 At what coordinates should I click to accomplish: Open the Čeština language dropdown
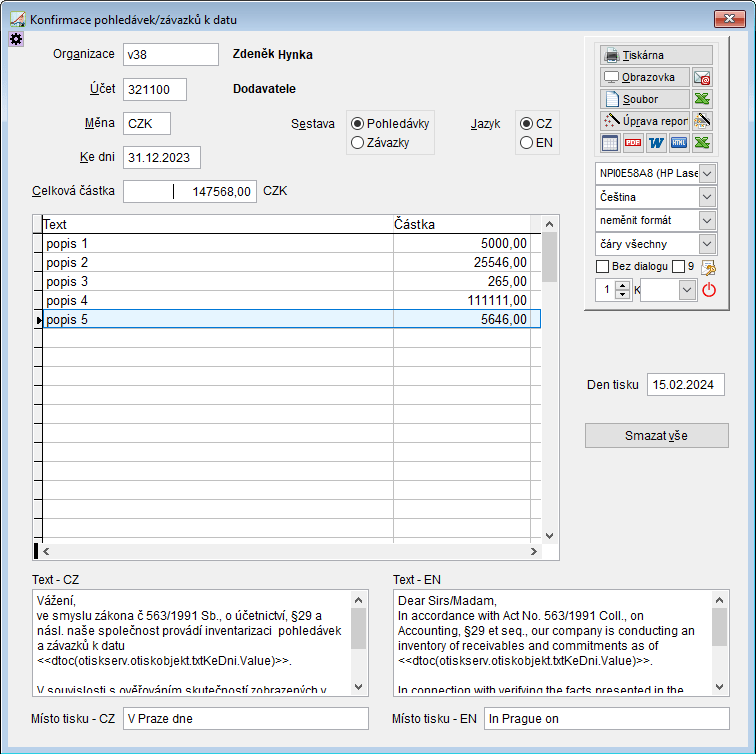pos(707,197)
